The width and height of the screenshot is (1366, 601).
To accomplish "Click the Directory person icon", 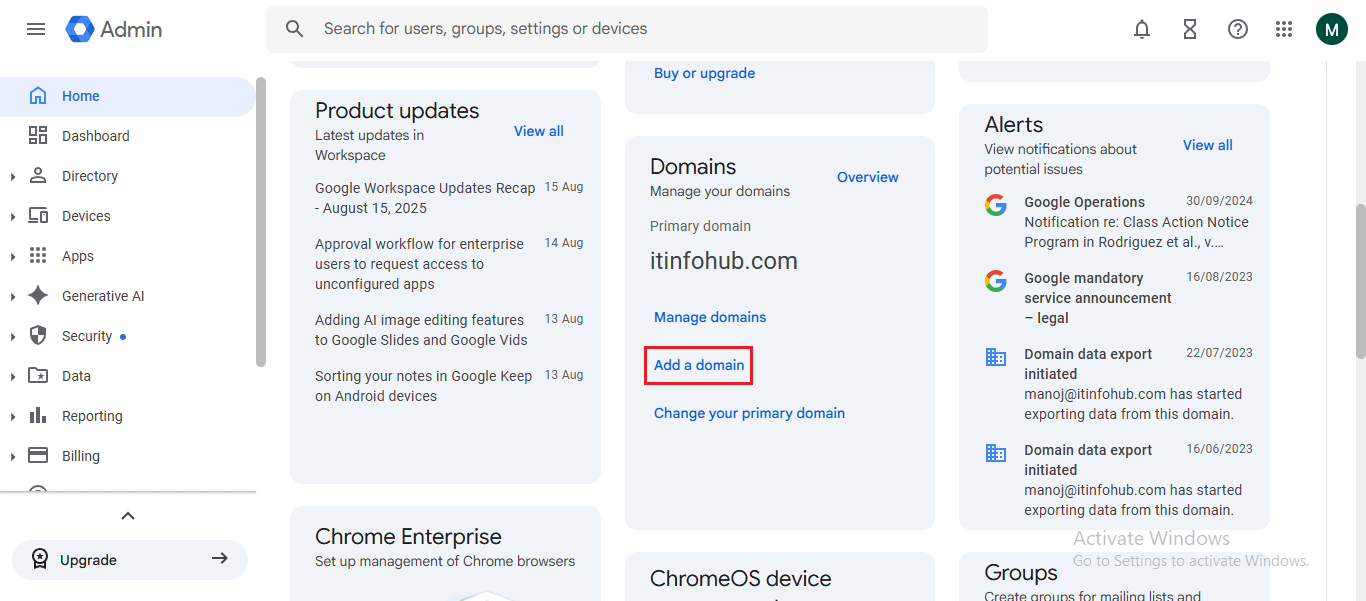I will [38, 176].
